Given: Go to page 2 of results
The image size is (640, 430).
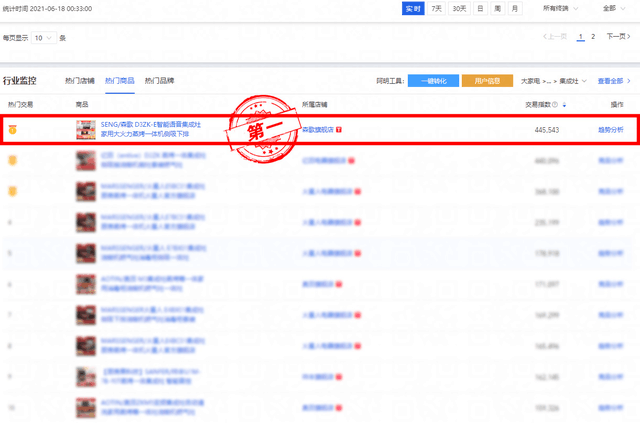Looking at the screenshot, I should point(593,37).
